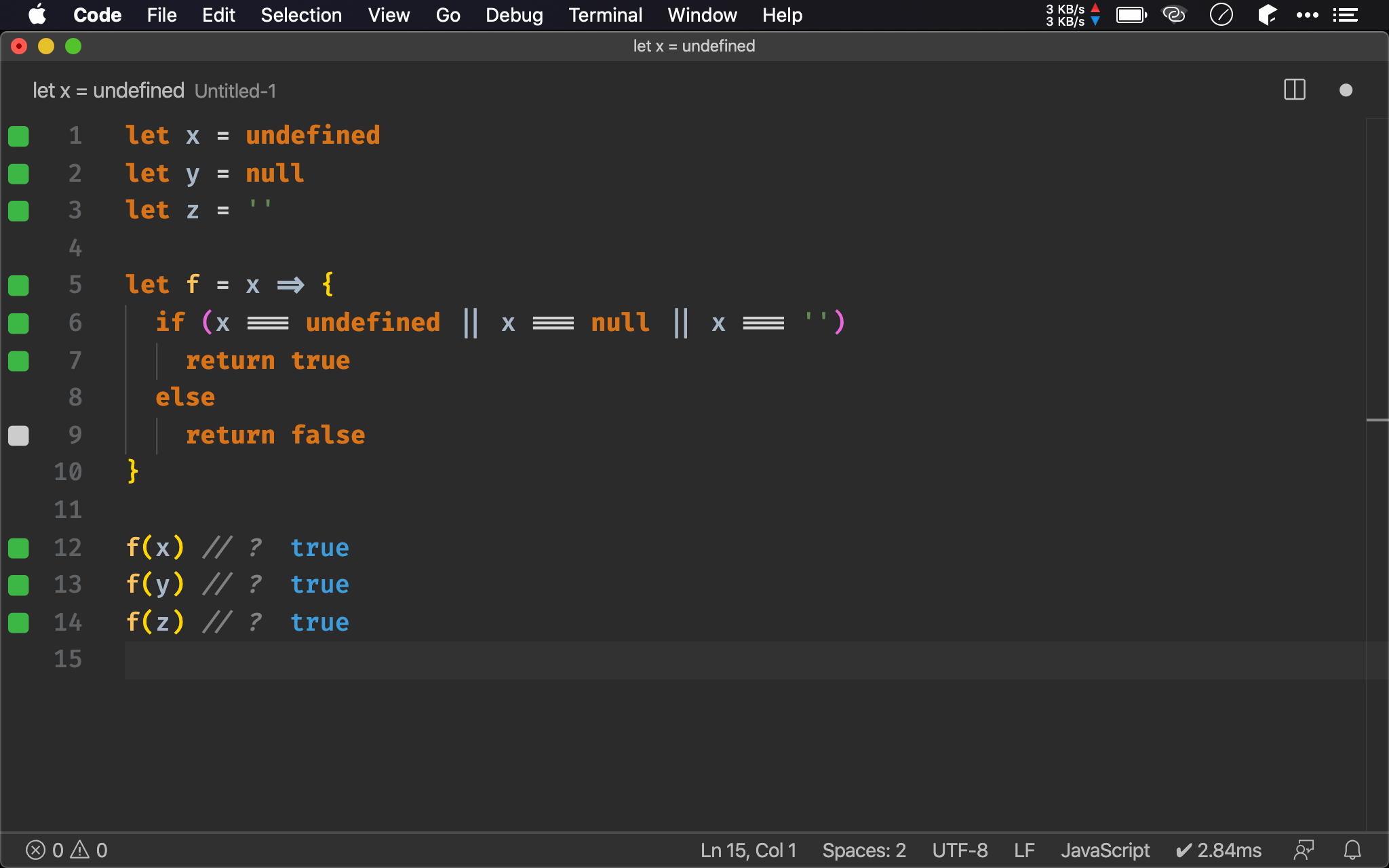Screen dimensions: 1389x868
Task: Click the unsaved changes dot on the tab
Action: coord(1346,90)
